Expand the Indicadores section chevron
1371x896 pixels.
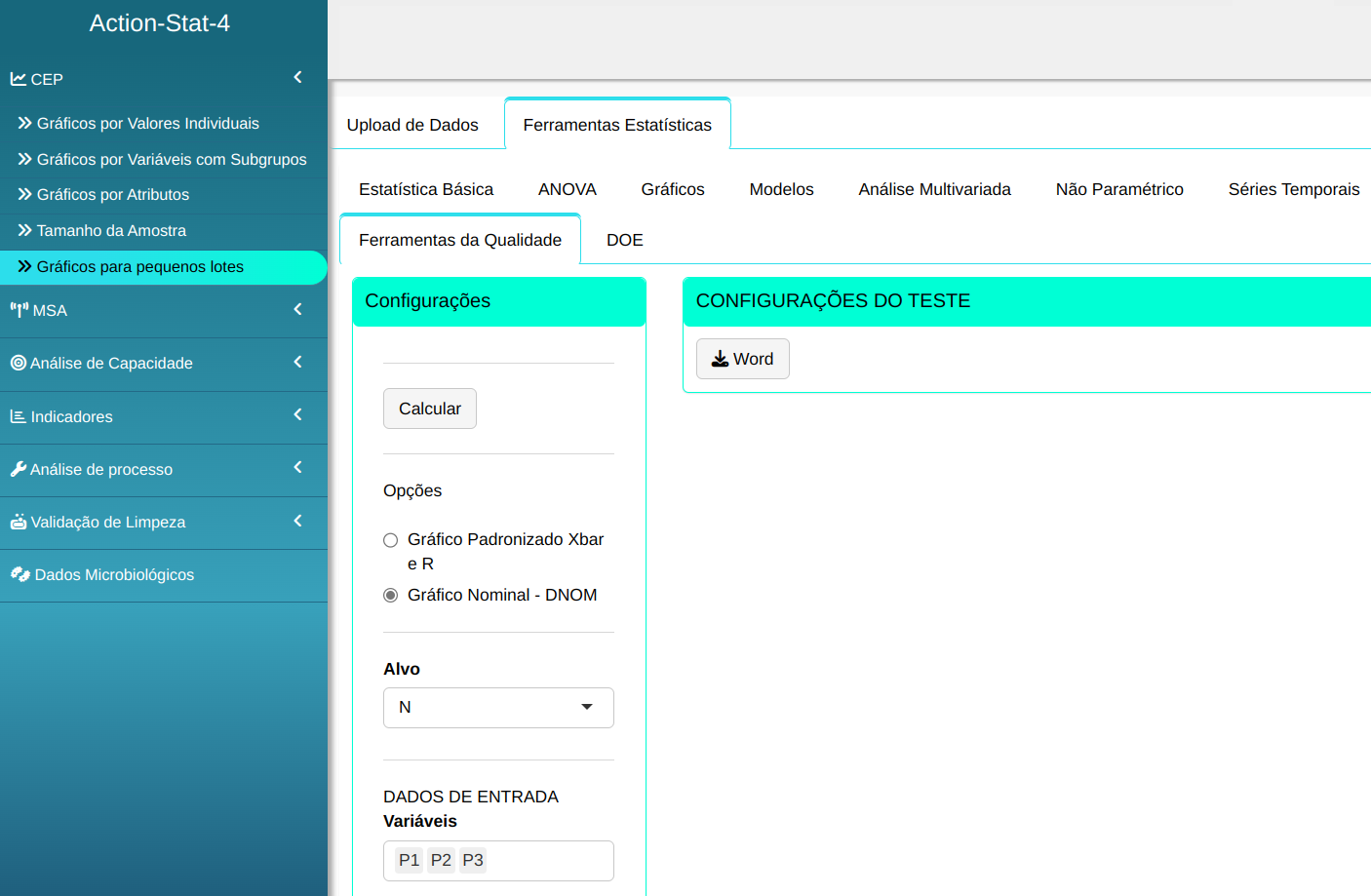pyautogui.click(x=297, y=414)
